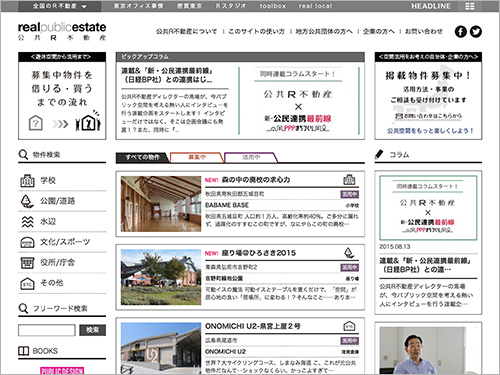Open the toolbox link in top bar
The height and width of the screenshot is (375, 500).
pos(273,6)
